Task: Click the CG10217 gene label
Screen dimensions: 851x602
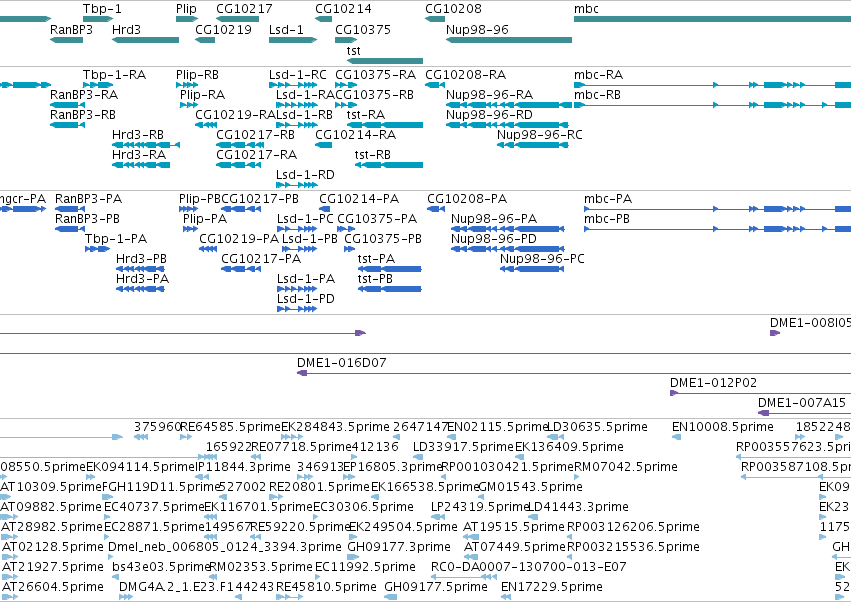Action: tap(244, 9)
